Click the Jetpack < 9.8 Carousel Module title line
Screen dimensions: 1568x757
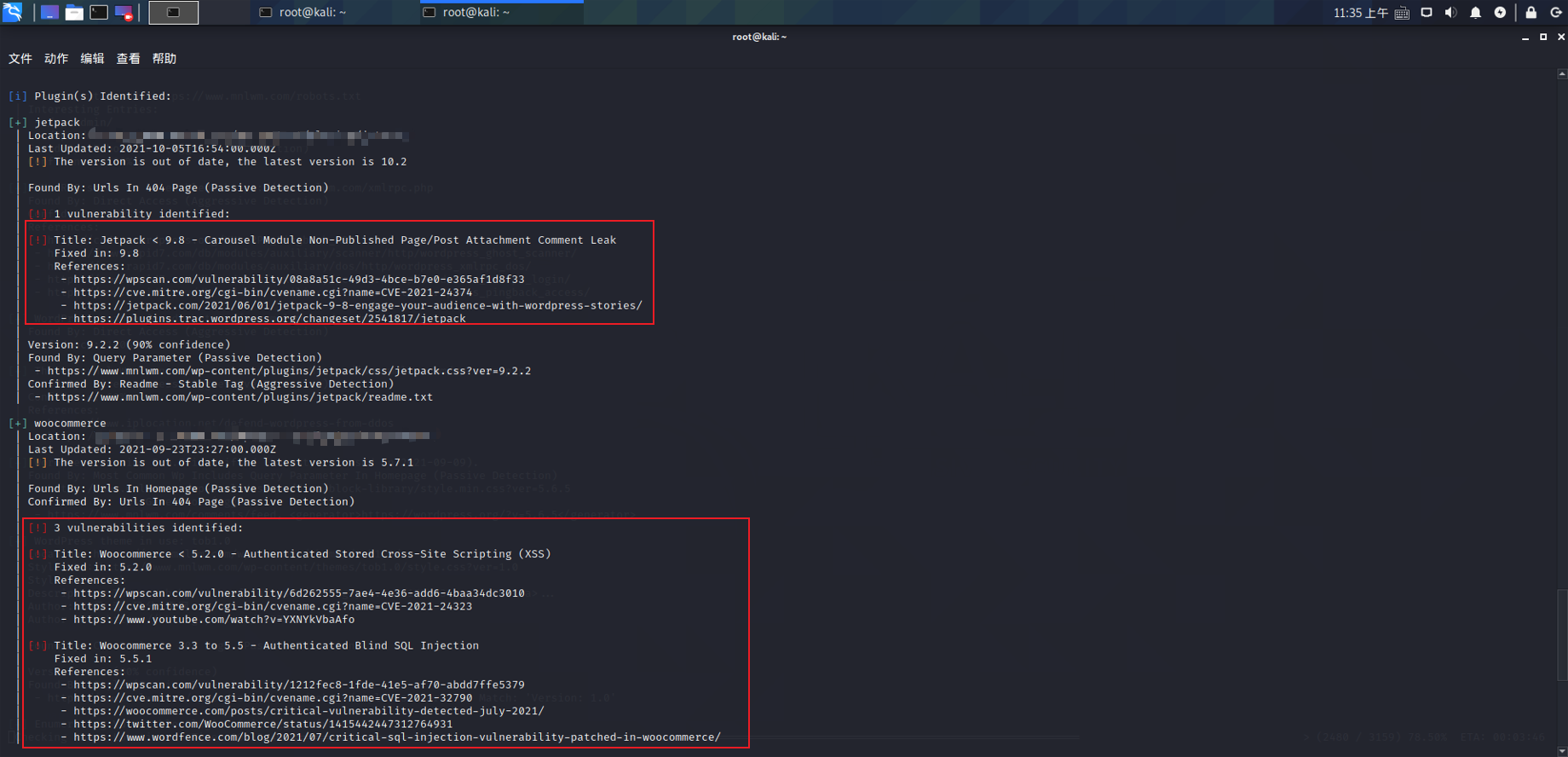point(322,240)
